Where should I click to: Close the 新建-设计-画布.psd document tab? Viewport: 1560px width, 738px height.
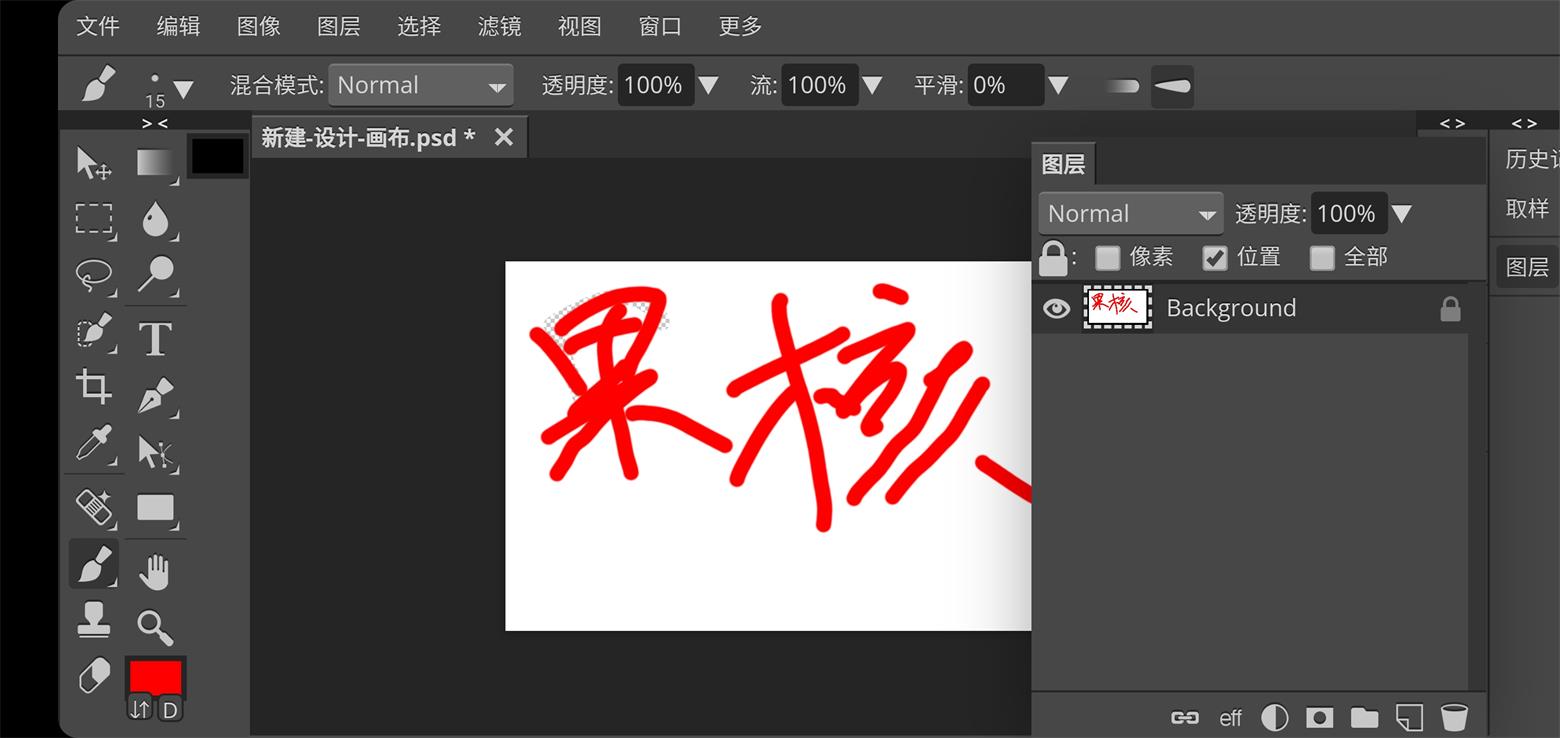504,137
